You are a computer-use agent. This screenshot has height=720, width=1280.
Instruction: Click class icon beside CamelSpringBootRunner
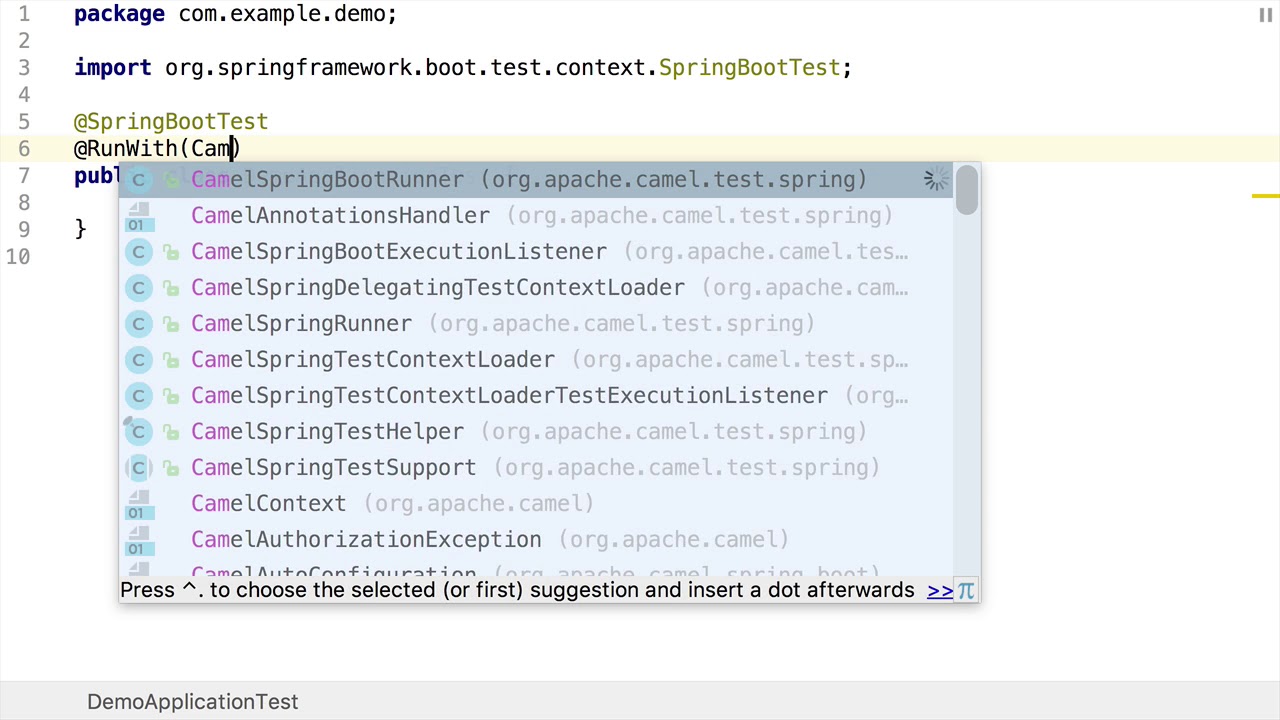139,180
